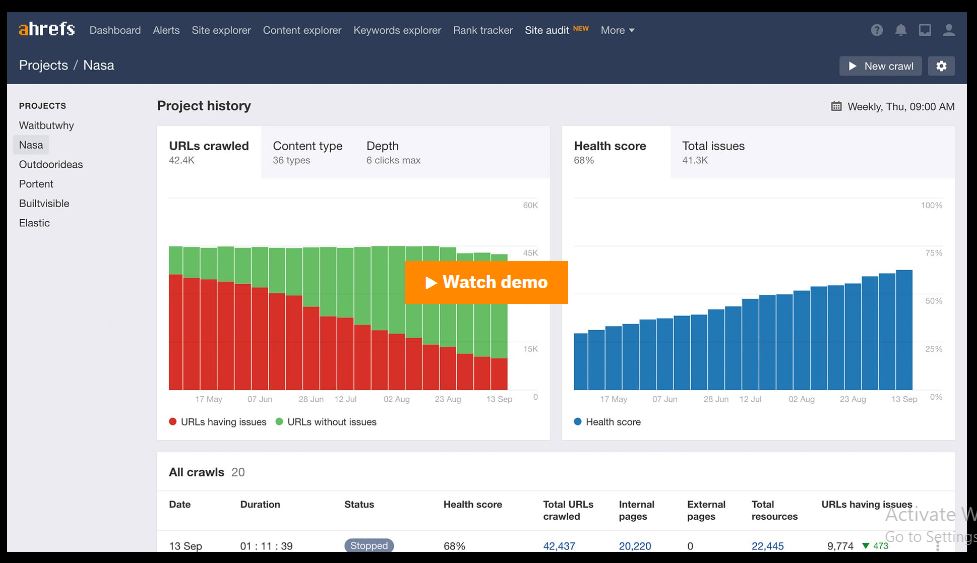Go back to Projects breadcrumb

pyautogui.click(x=44, y=65)
